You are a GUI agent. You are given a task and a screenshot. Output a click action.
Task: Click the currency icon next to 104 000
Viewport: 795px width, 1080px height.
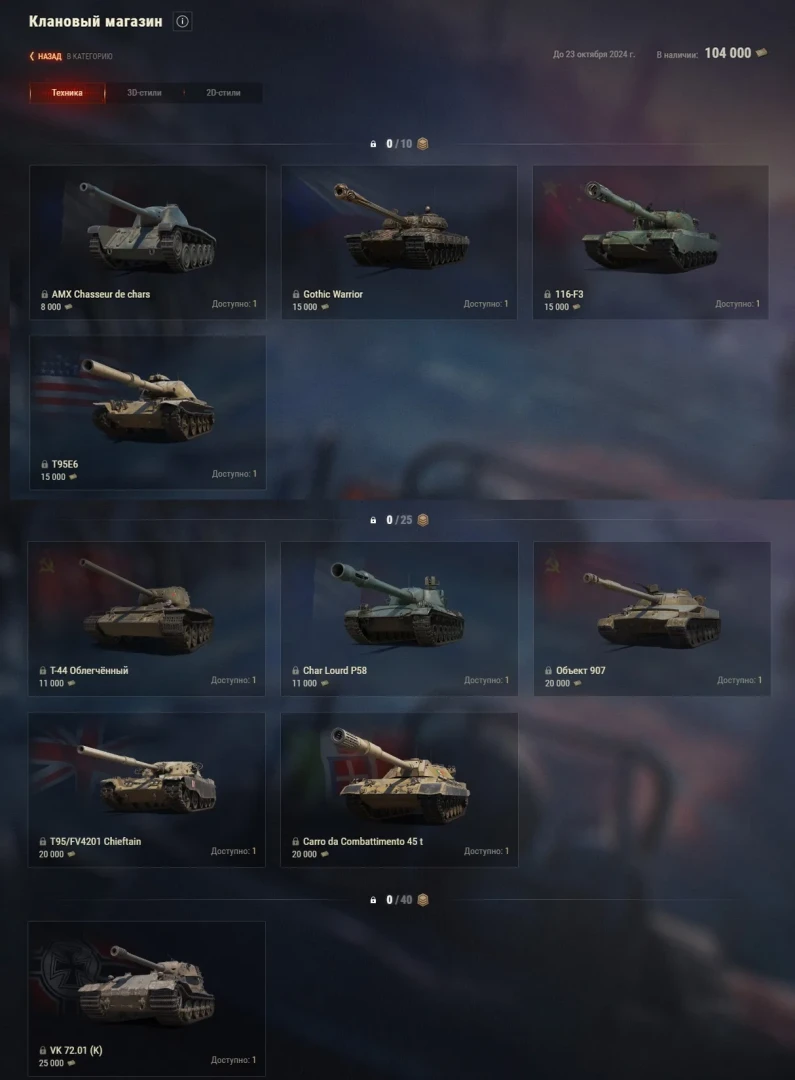point(761,53)
